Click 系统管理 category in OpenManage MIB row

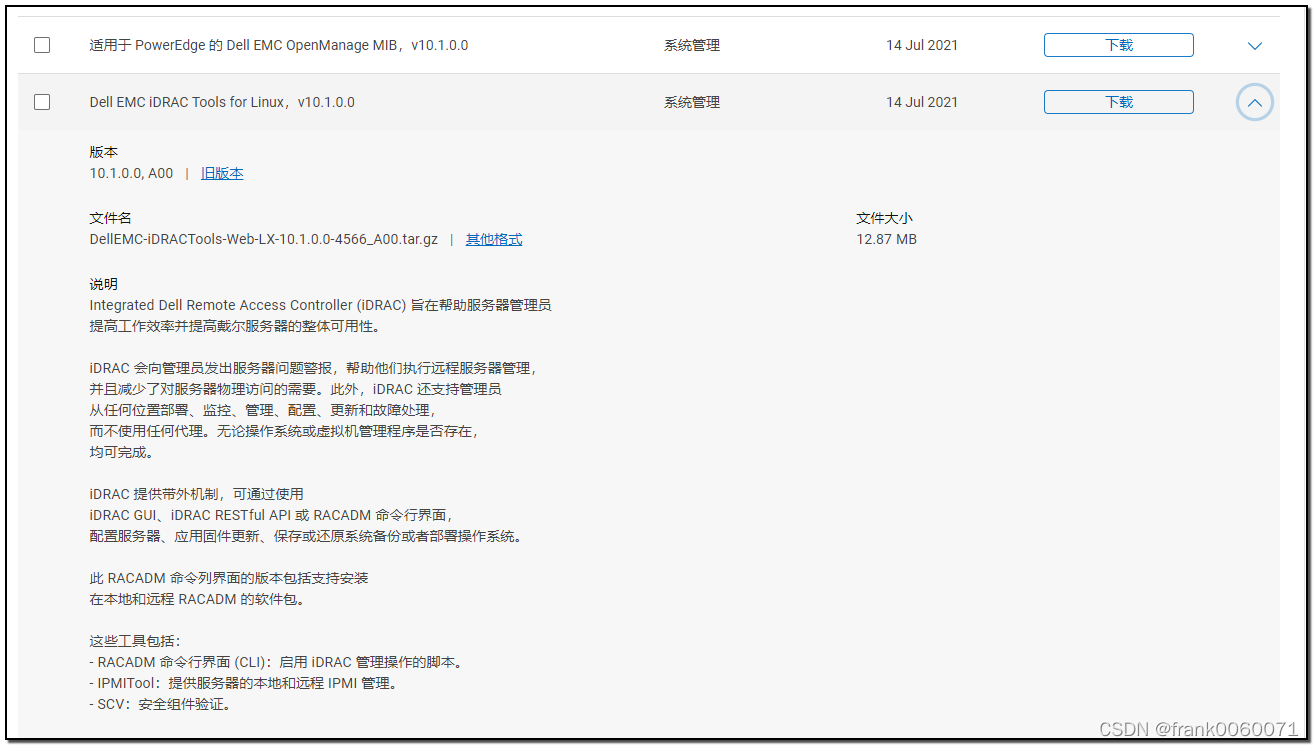692,45
